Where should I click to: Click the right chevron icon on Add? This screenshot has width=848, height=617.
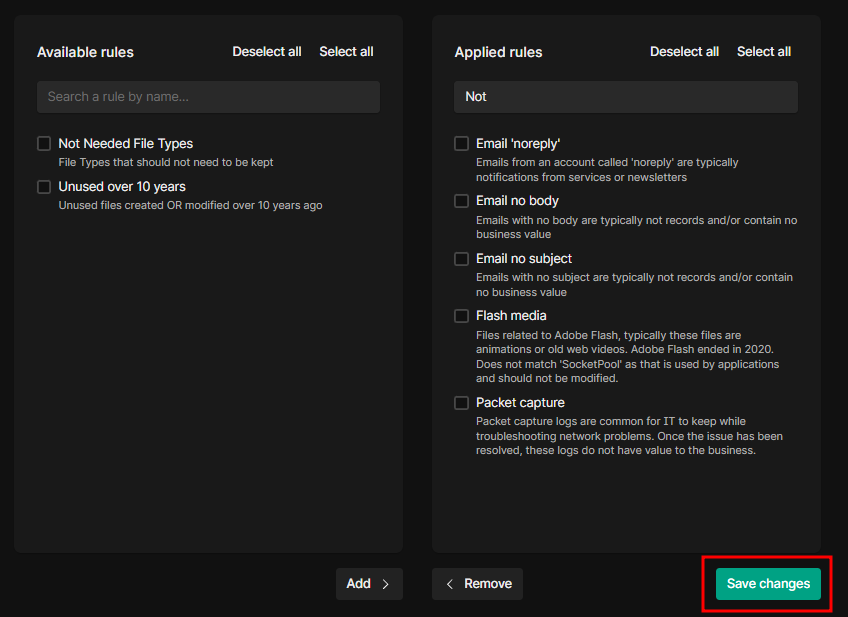[x=386, y=584]
